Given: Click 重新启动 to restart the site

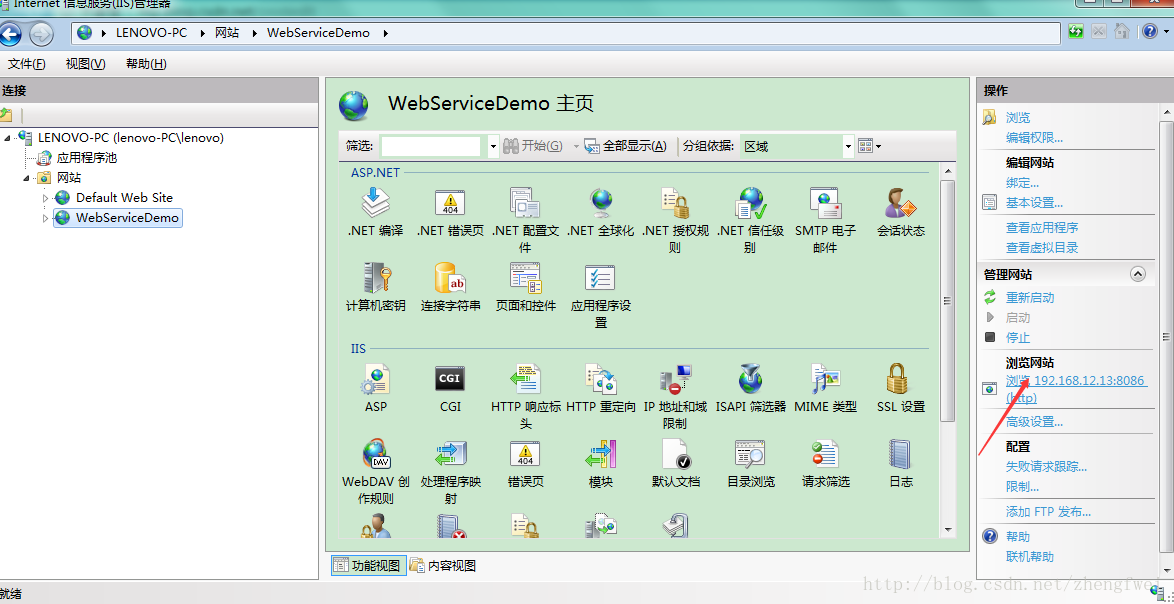Looking at the screenshot, I should click(x=1029, y=298).
